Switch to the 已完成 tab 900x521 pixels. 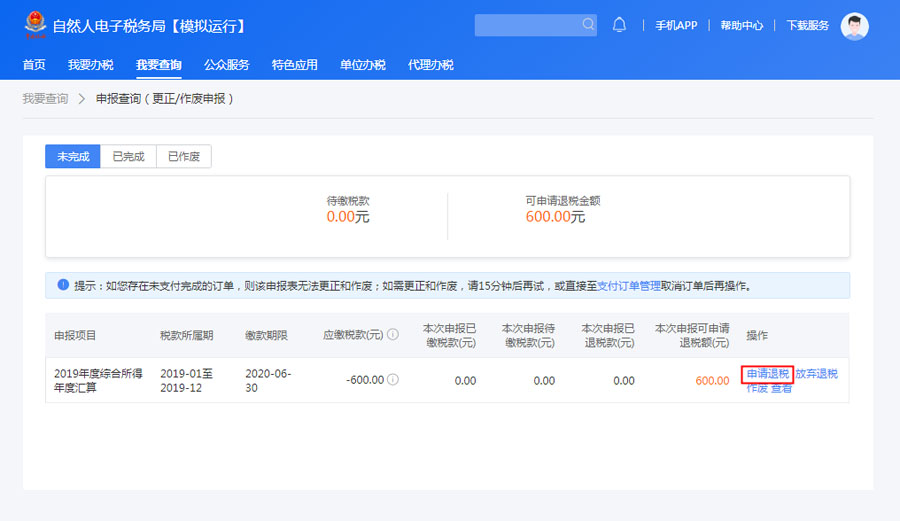(x=128, y=157)
